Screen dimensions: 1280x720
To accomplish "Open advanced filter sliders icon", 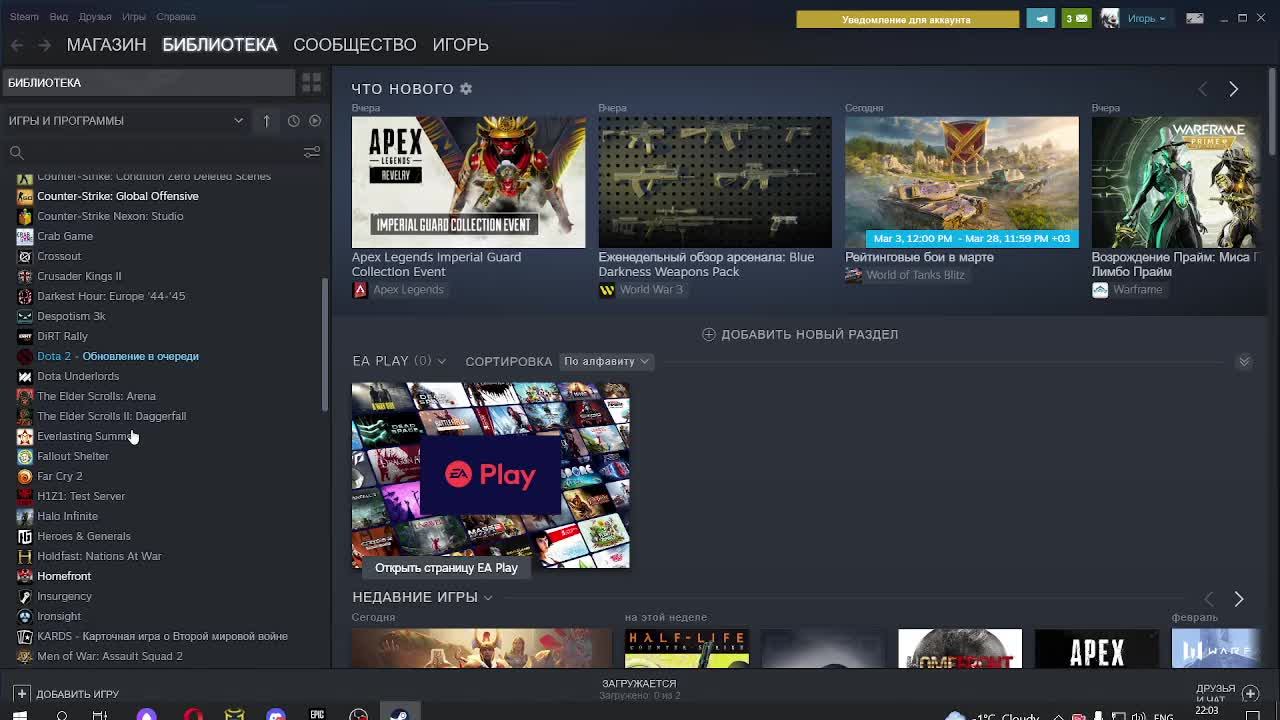I will click(312, 152).
